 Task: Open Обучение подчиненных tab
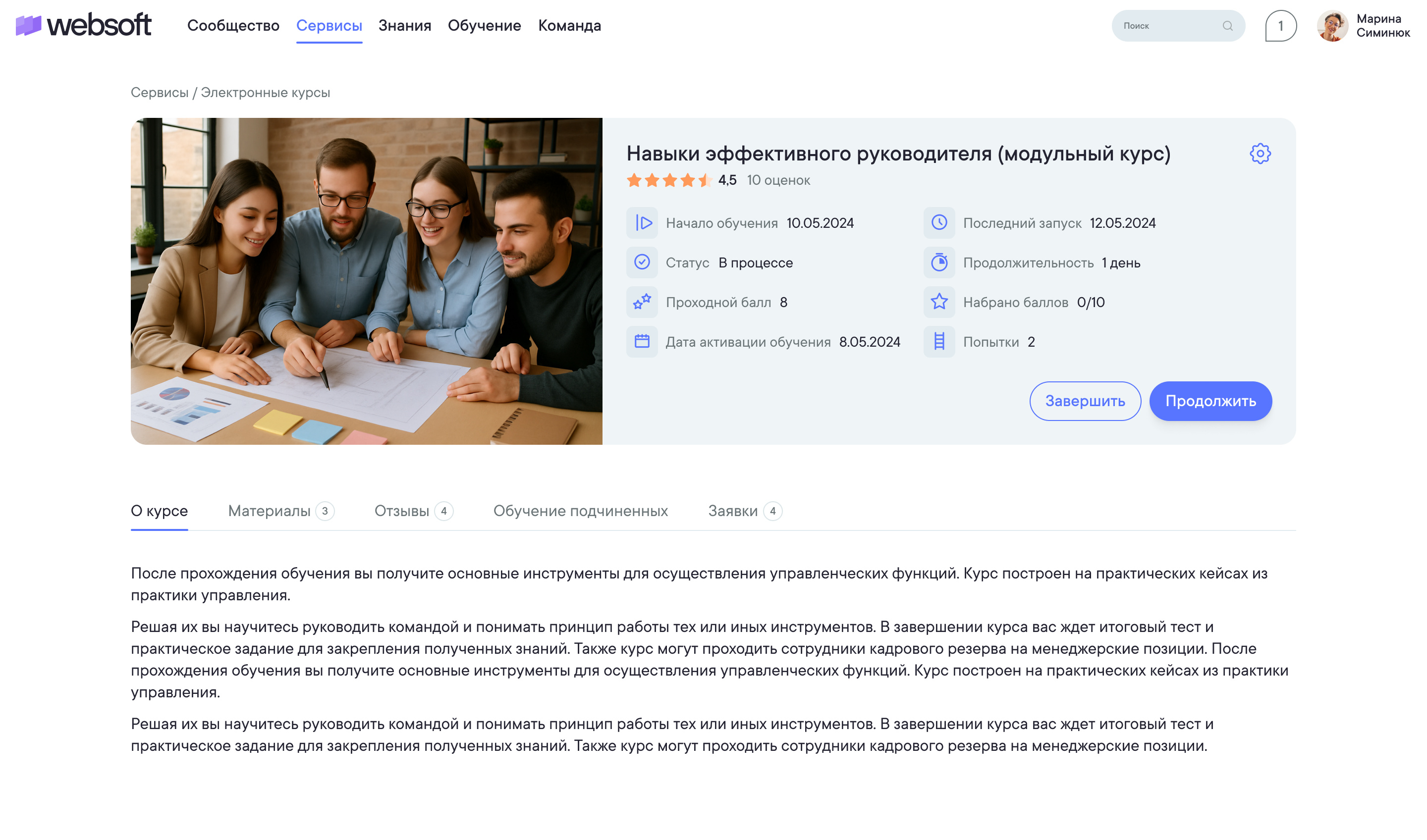coord(580,511)
